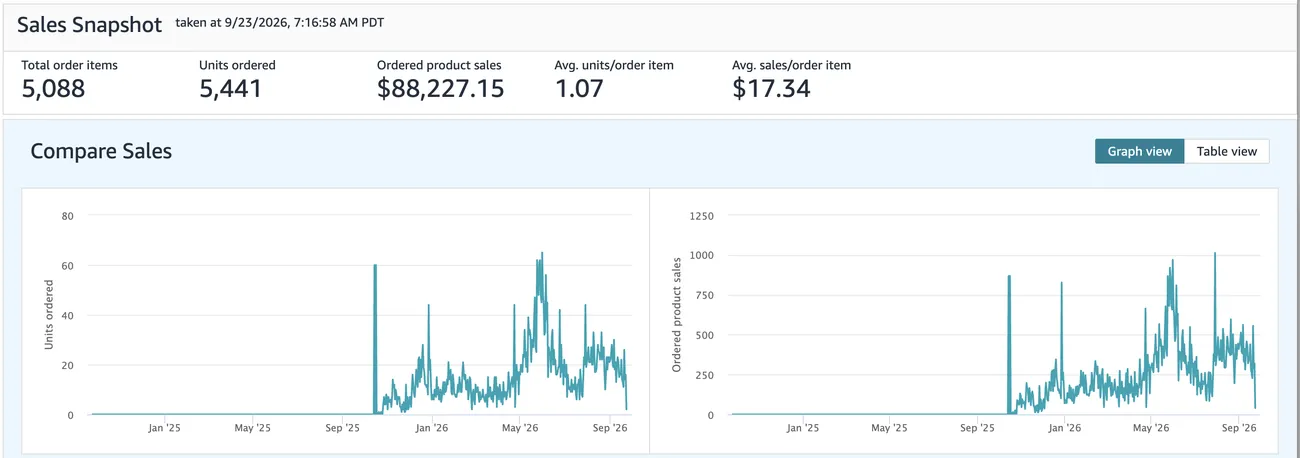Viewport: 1300px width, 458px height.
Task: Select the 1250 tick on sales chart
Action: click(701, 215)
